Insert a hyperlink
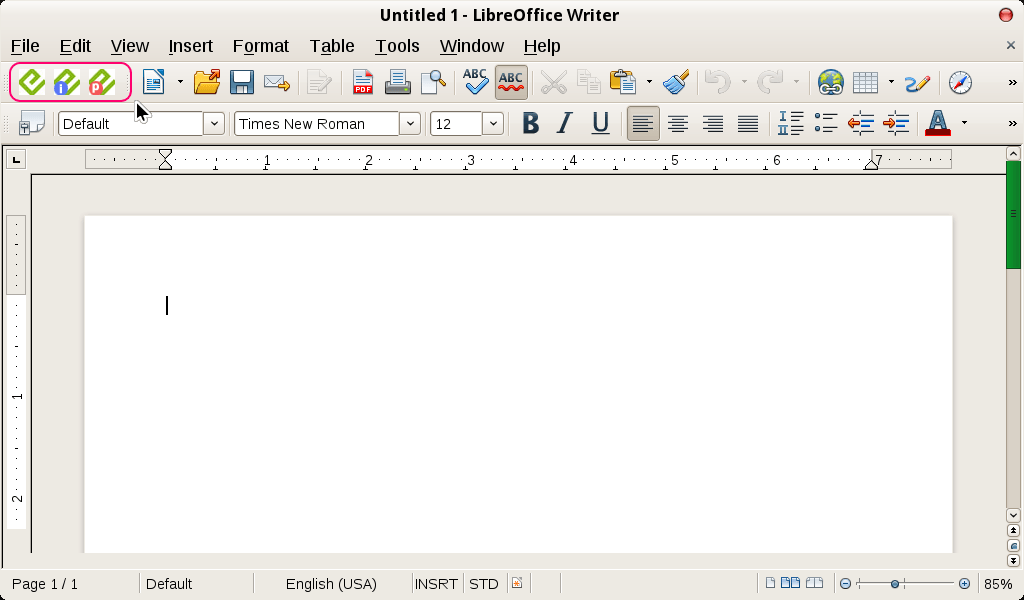The height and width of the screenshot is (600, 1024). coord(830,82)
